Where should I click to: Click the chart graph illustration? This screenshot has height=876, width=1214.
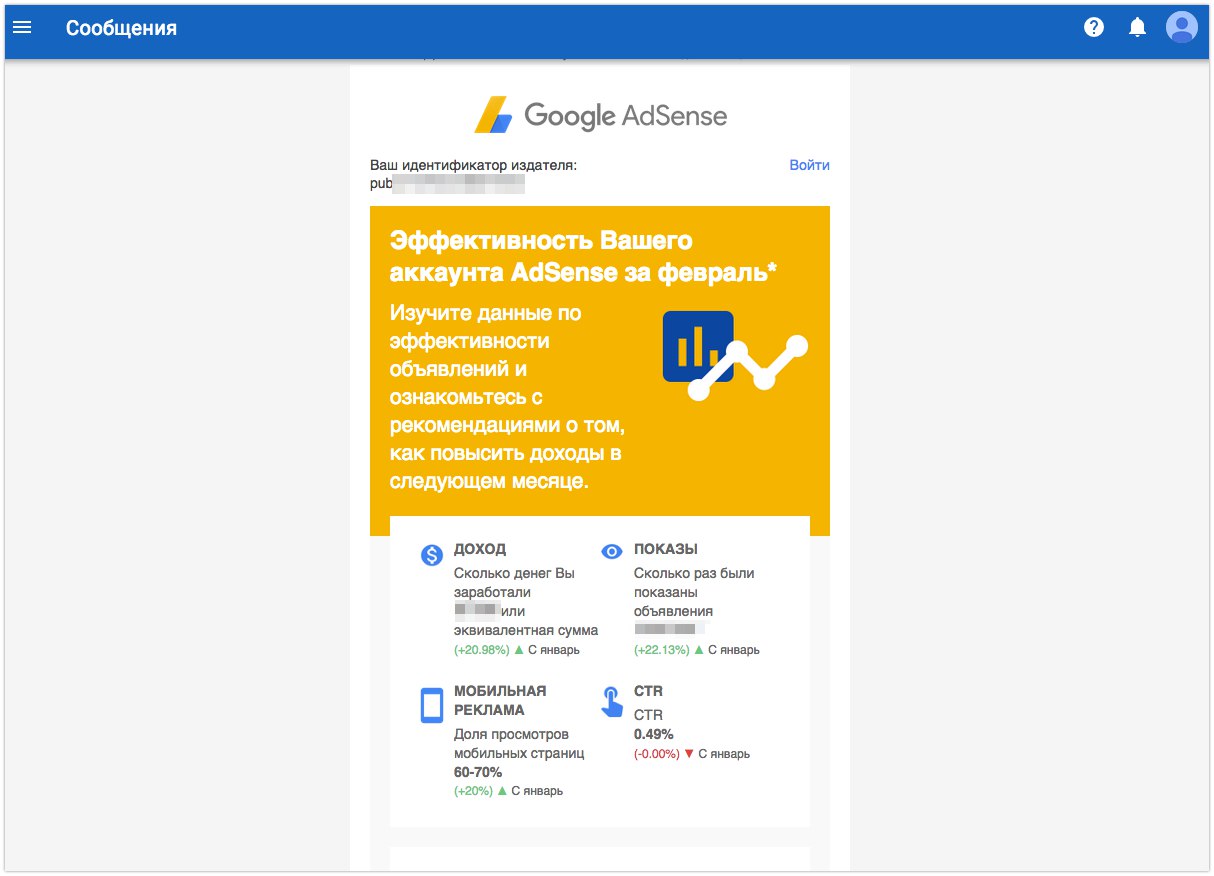pos(735,355)
